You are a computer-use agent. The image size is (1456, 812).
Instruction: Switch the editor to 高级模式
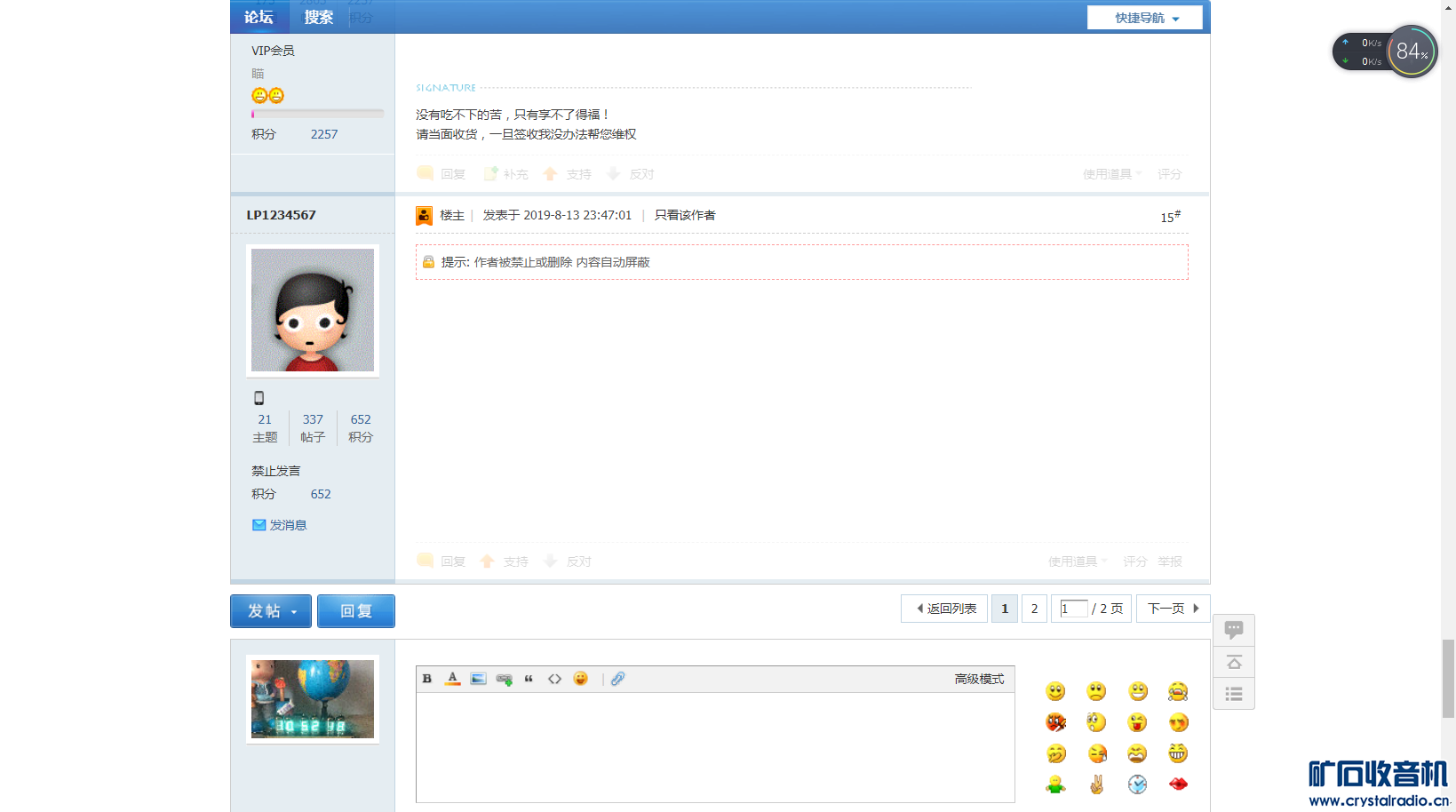point(979,679)
